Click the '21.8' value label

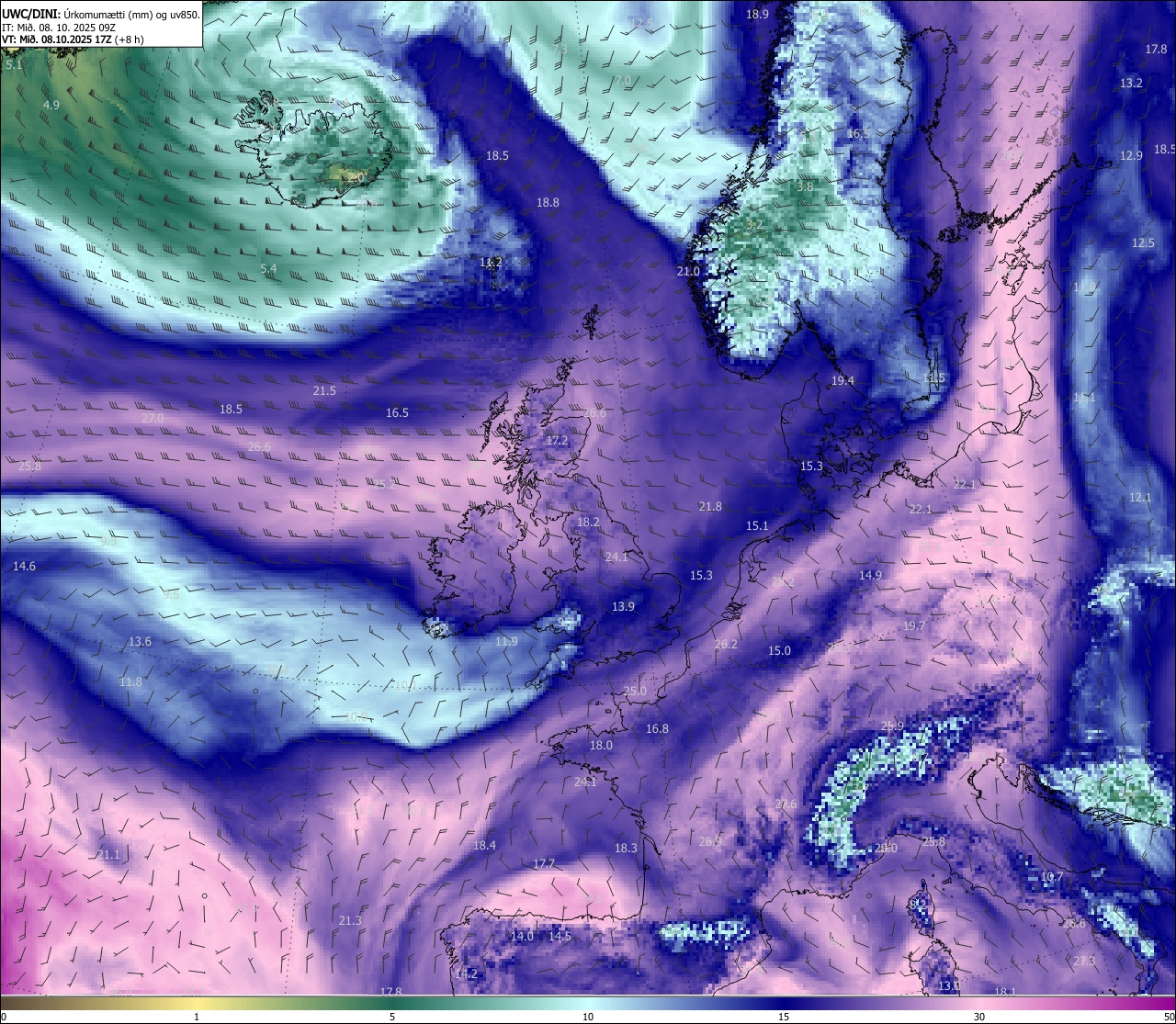(x=710, y=507)
